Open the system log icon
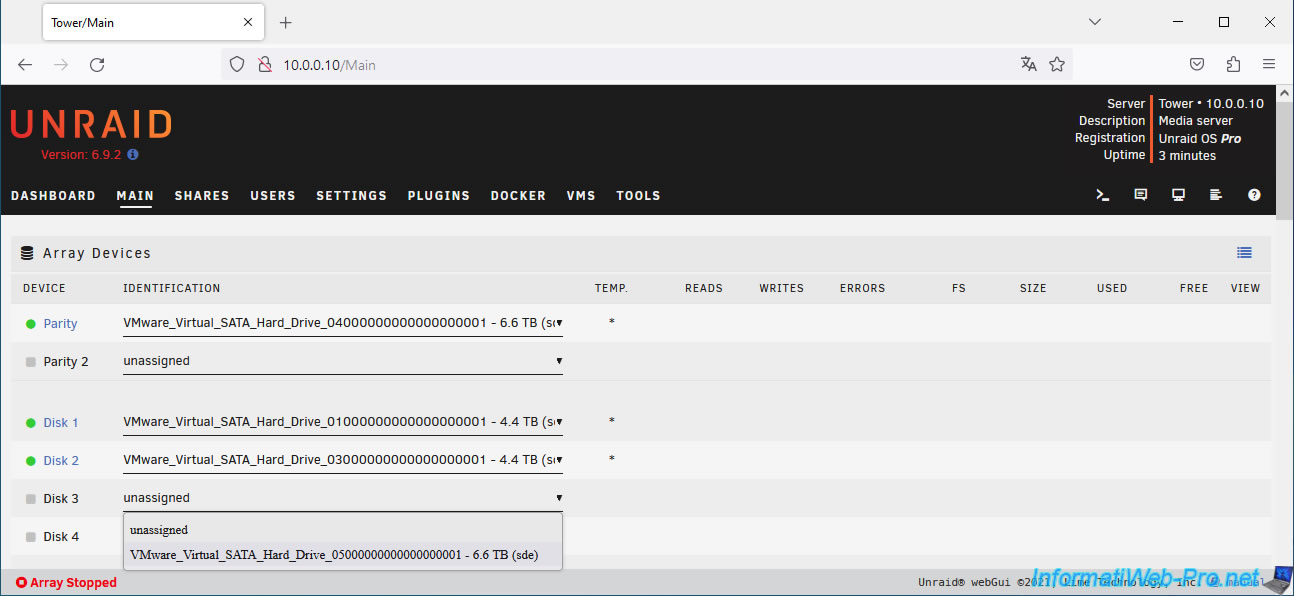This screenshot has height=596, width=1294. coord(1216,195)
